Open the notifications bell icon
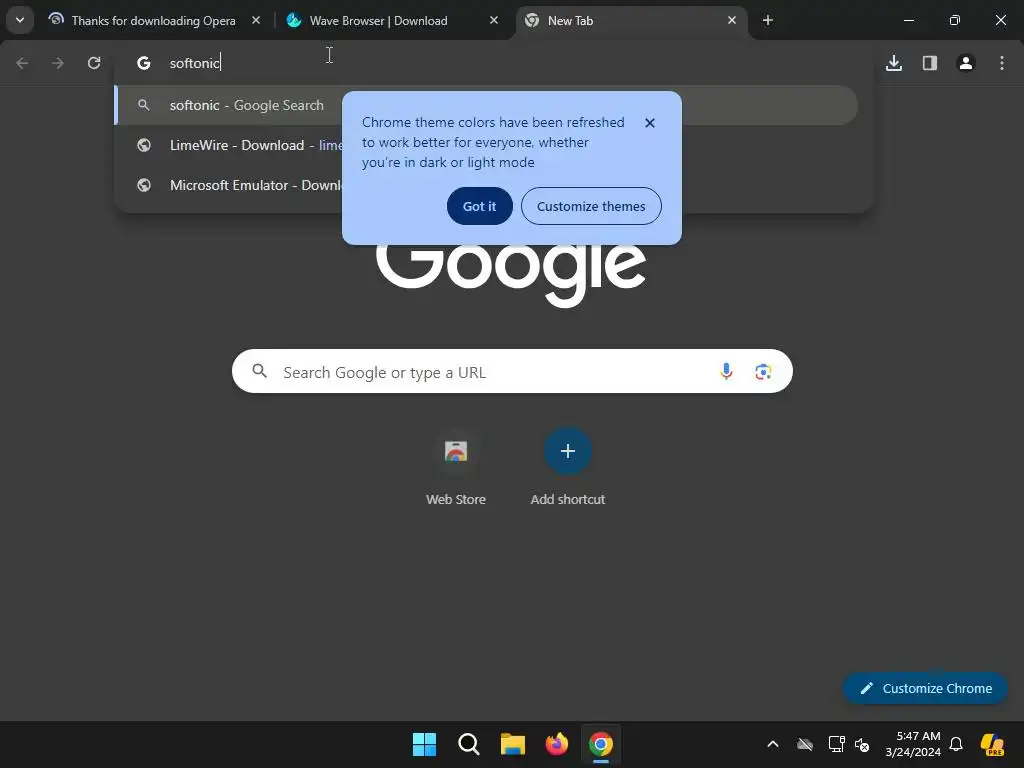 coord(956,744)
